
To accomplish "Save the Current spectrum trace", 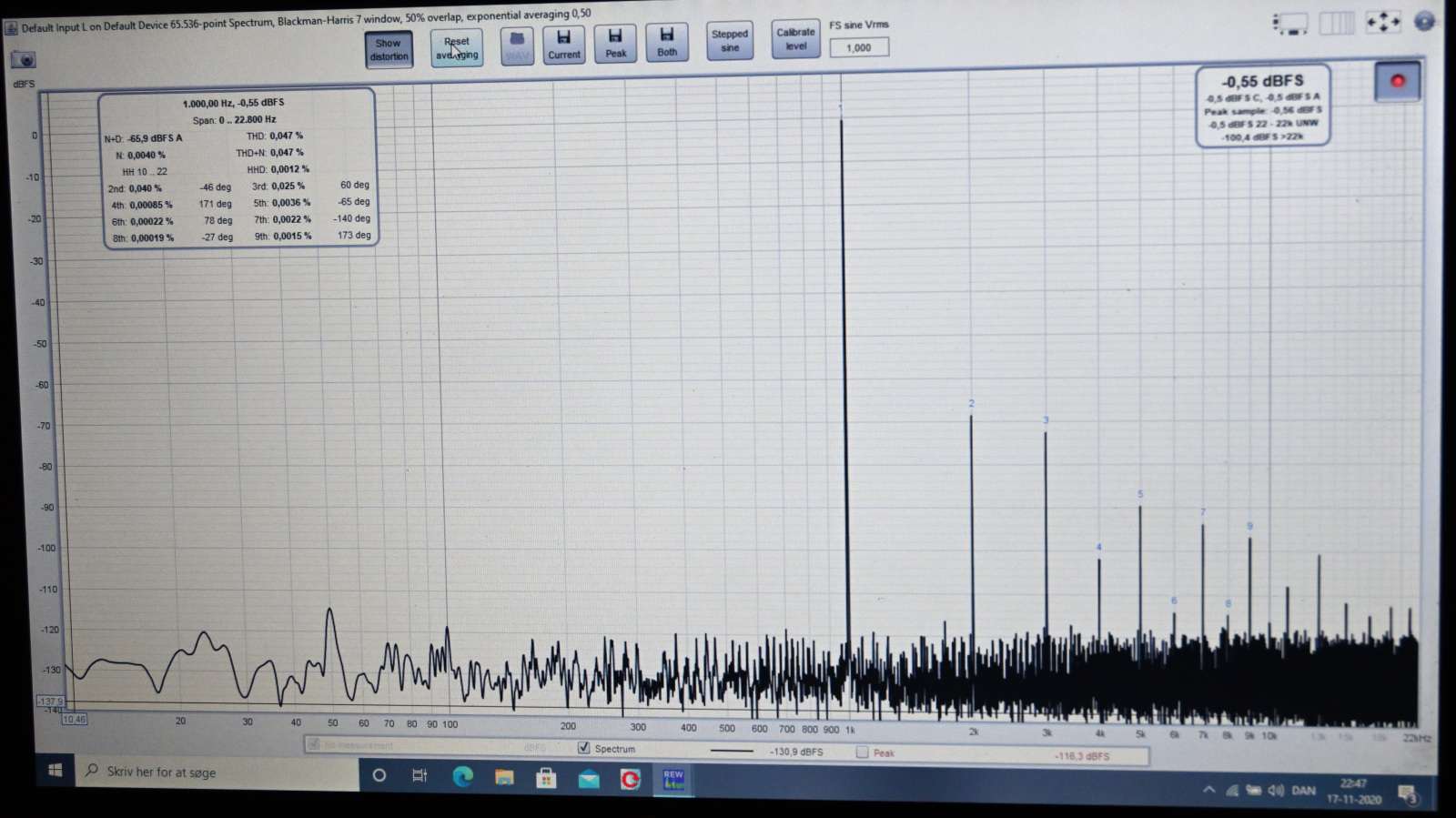I will (564, 45).
